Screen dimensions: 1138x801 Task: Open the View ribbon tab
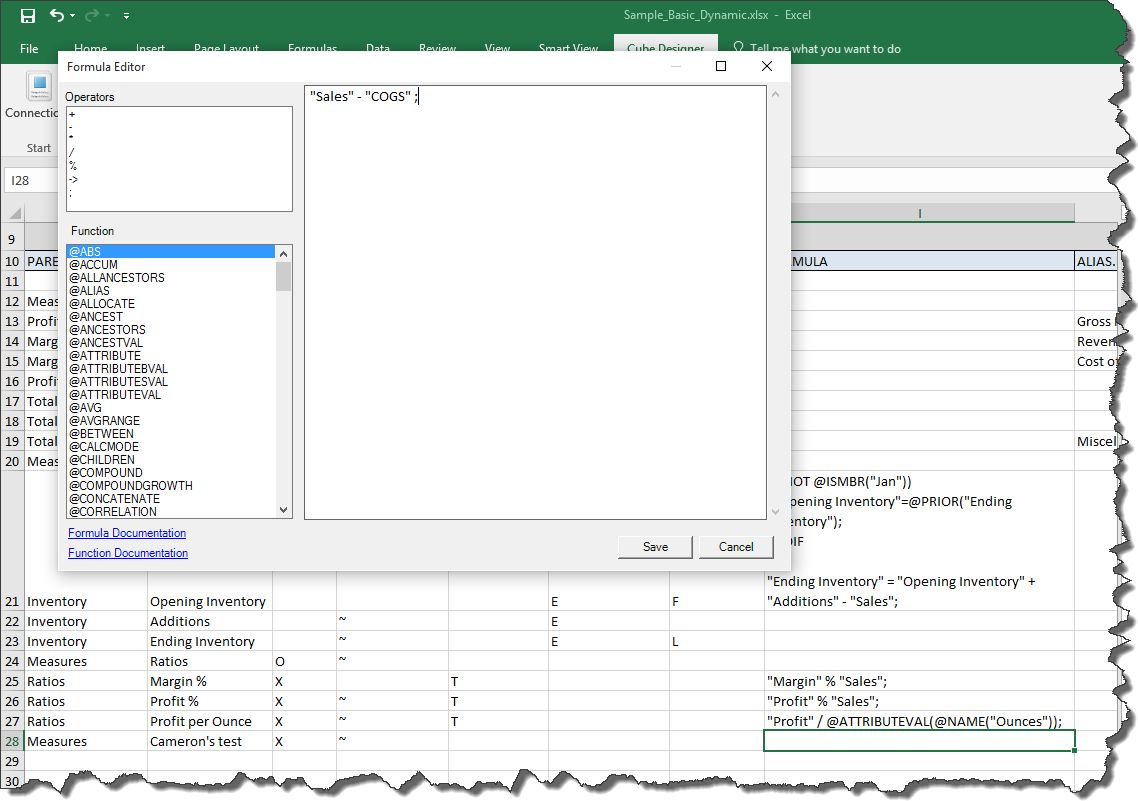497,49
